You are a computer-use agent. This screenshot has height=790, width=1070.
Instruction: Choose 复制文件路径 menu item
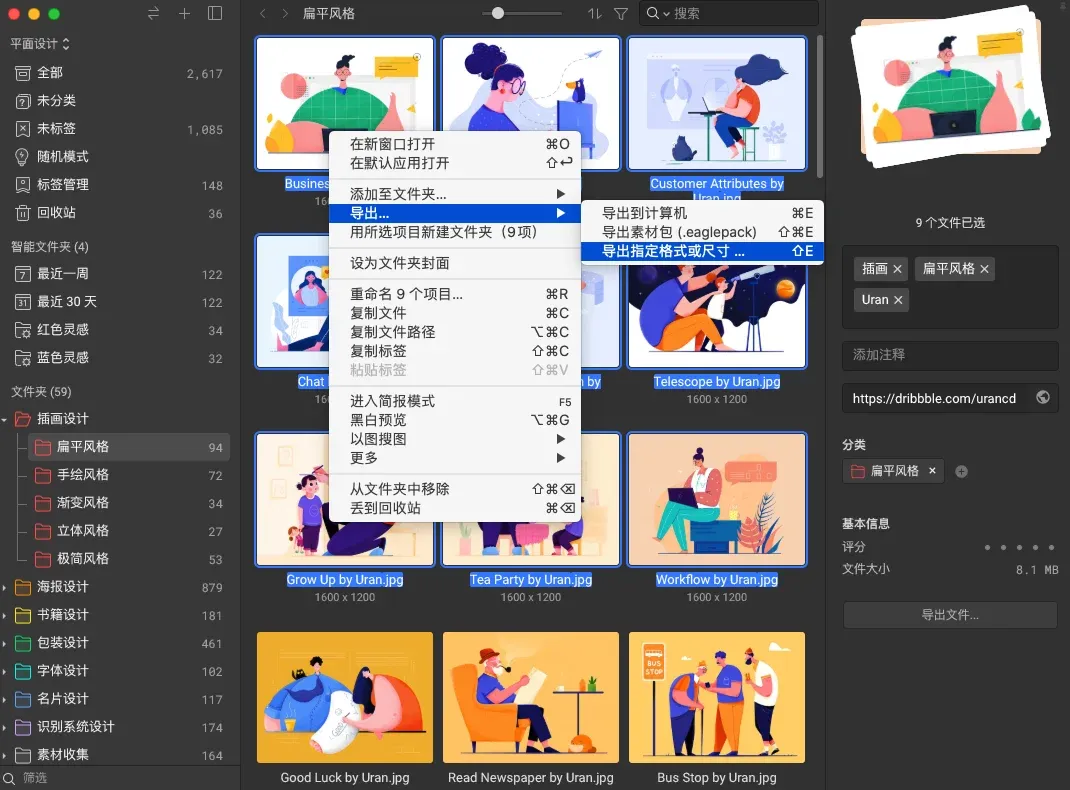(454, 332)
